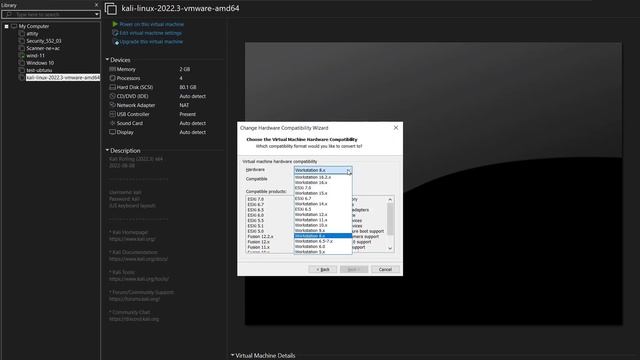This screenshot has width=640, height=360.
Task: Click the Cancel button in the wizard
Action: [x=385, y=269]
